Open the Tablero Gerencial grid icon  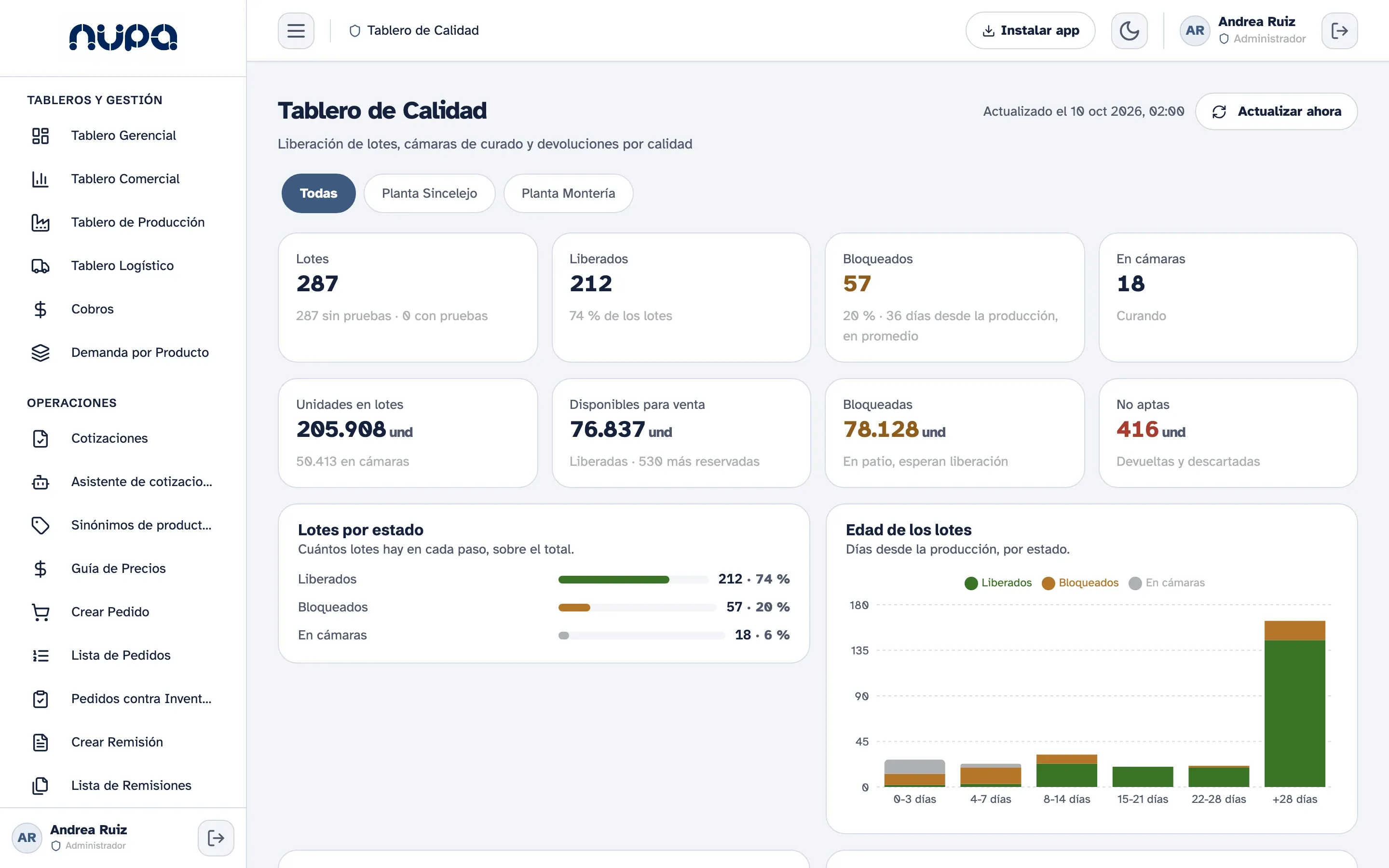tap(40, 136)
